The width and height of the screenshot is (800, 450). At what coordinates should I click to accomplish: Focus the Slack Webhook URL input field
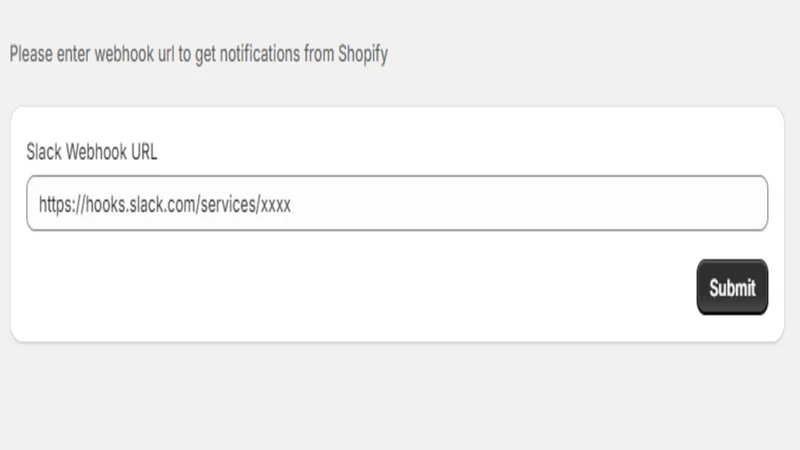(x=397, y=203)
